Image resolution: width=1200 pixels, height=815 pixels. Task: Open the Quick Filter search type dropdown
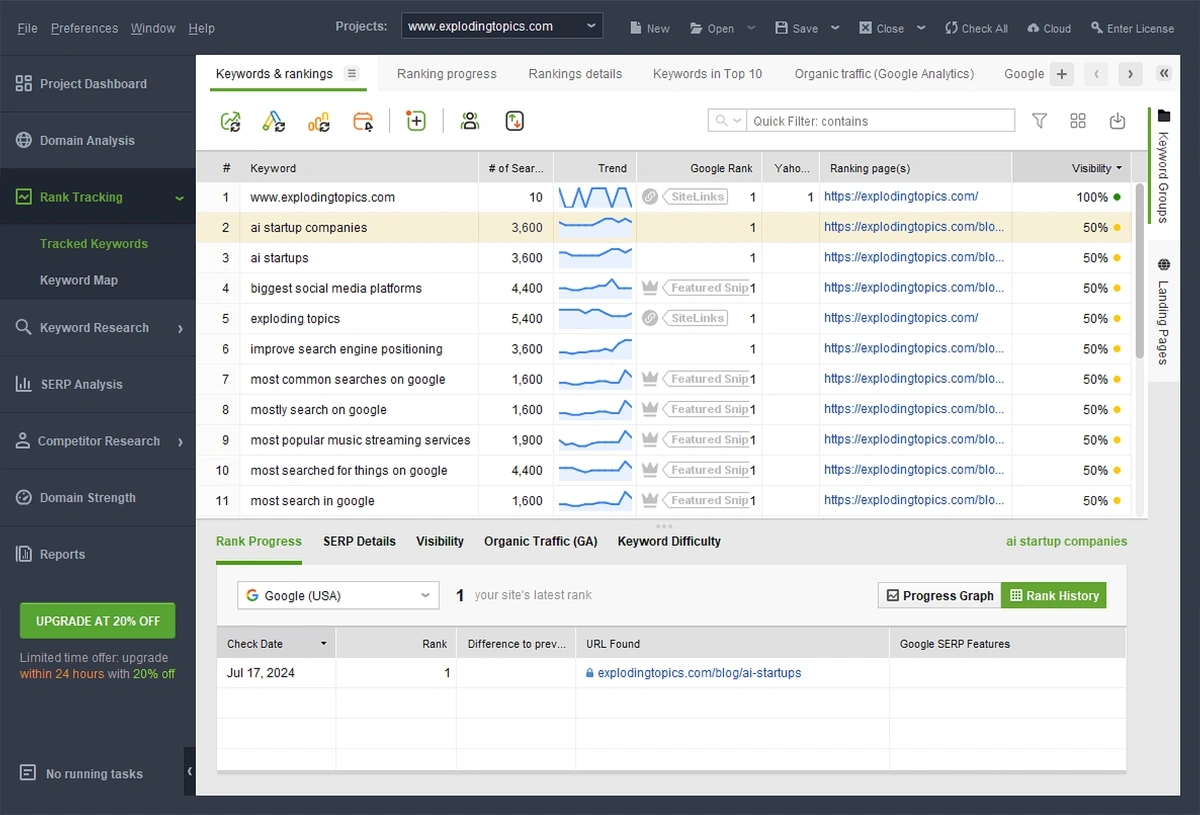coord(727,121)
